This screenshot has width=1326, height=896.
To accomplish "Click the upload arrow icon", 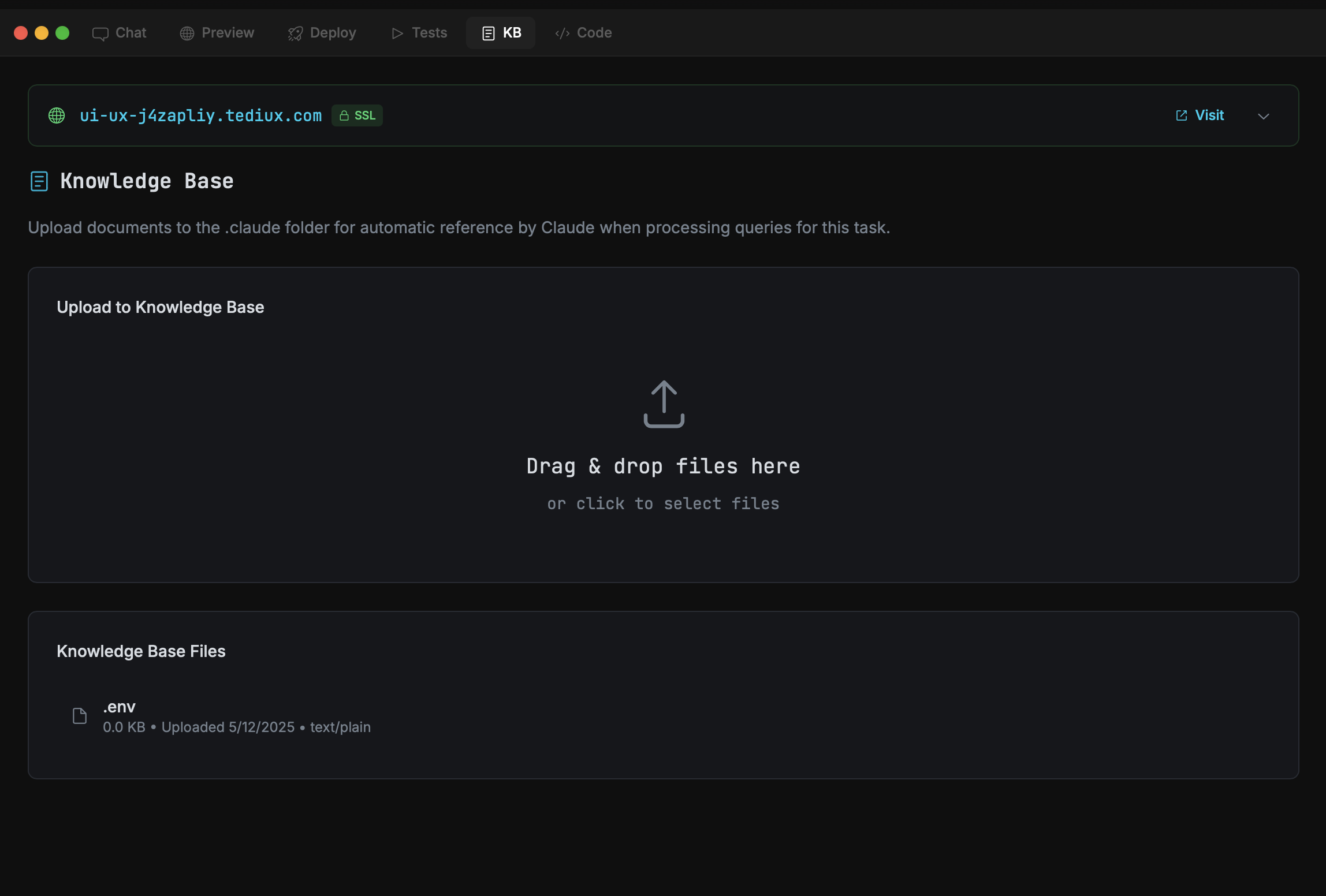I will pyautogui.click(x=664, y=404).
